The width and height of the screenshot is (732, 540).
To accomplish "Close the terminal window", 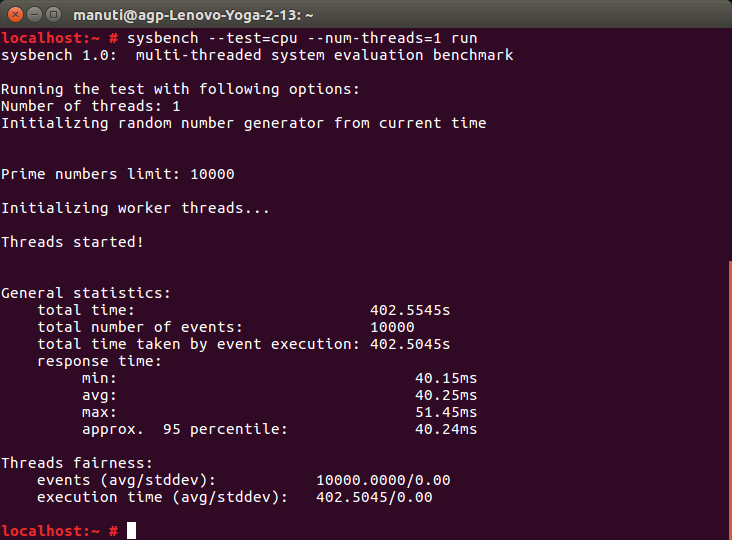I will point(15,15).
